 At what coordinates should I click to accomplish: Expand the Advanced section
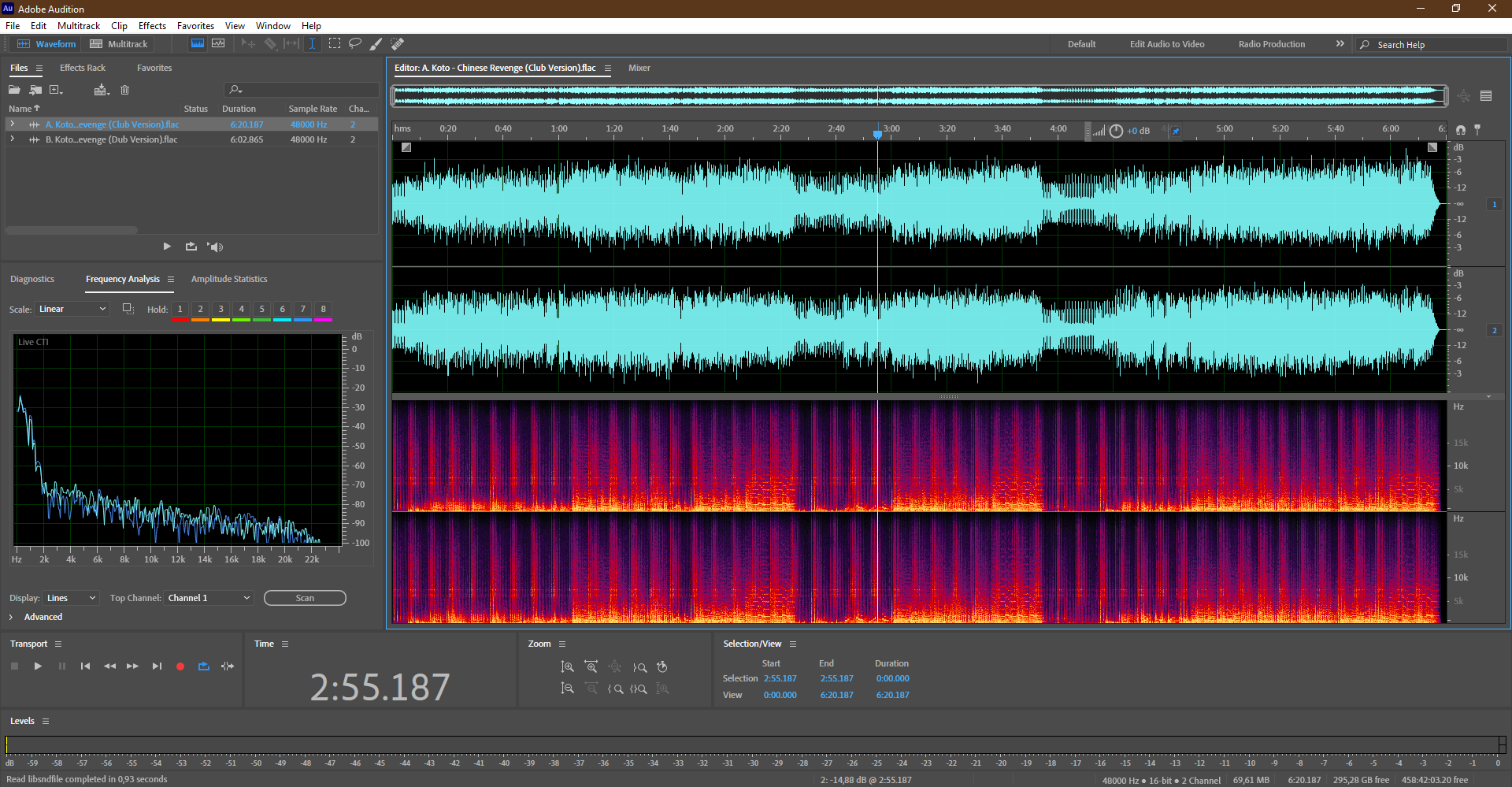(x=11, y=617)
